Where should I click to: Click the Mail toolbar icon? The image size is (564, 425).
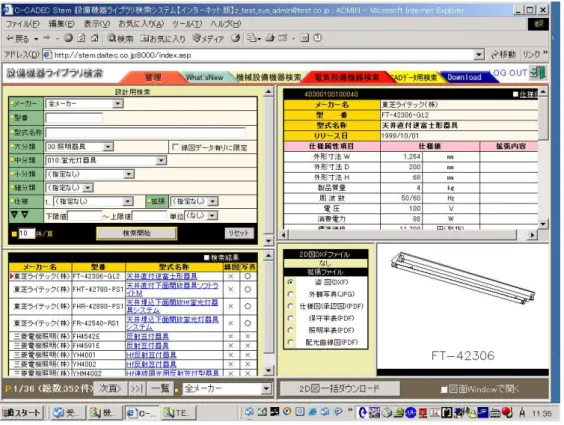(x=254, y=38)
